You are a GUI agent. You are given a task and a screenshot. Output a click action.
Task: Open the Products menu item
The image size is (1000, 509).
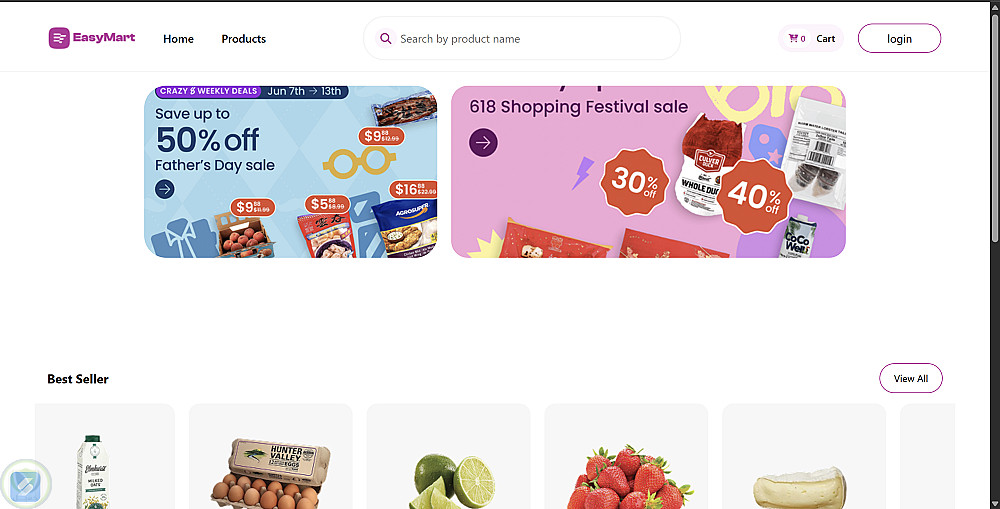tap(243, 39)
